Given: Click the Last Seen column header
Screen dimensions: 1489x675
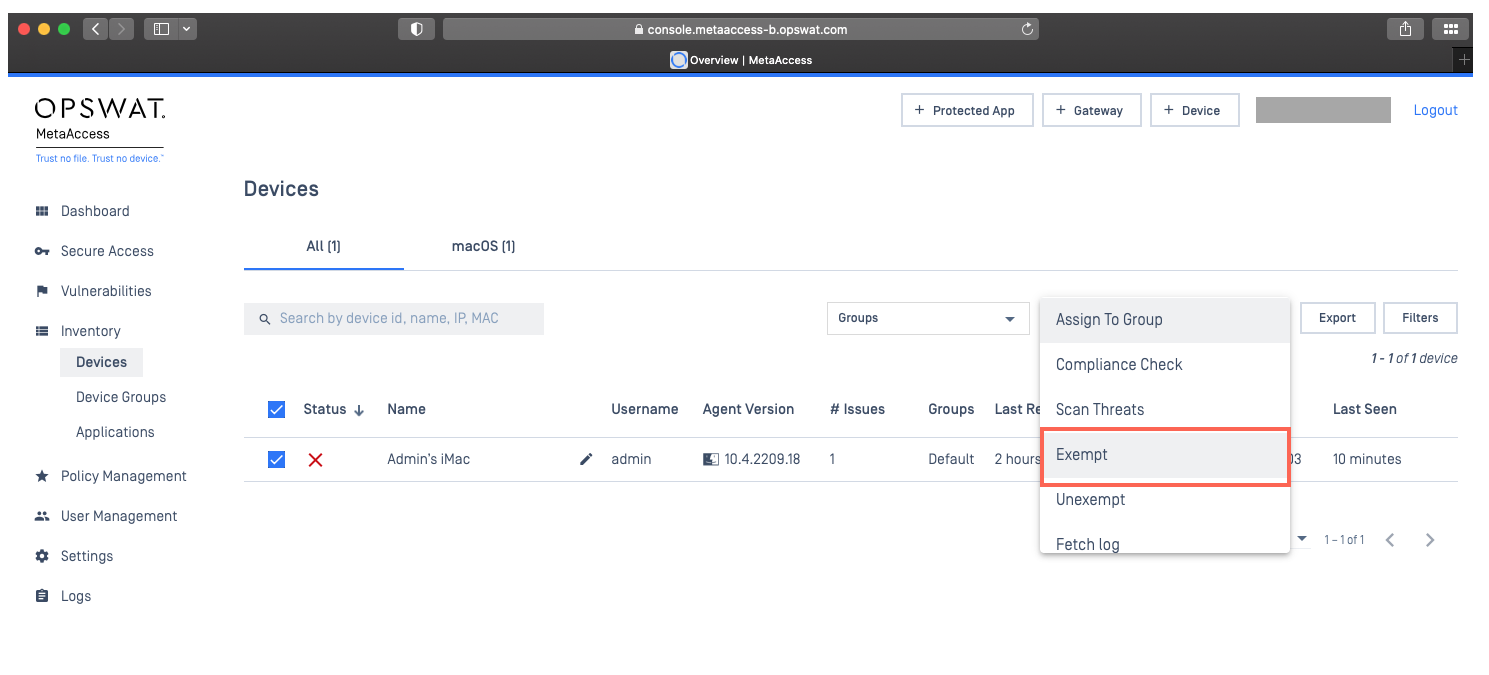Looking at the screenshot, I should tap(1364, 409).
